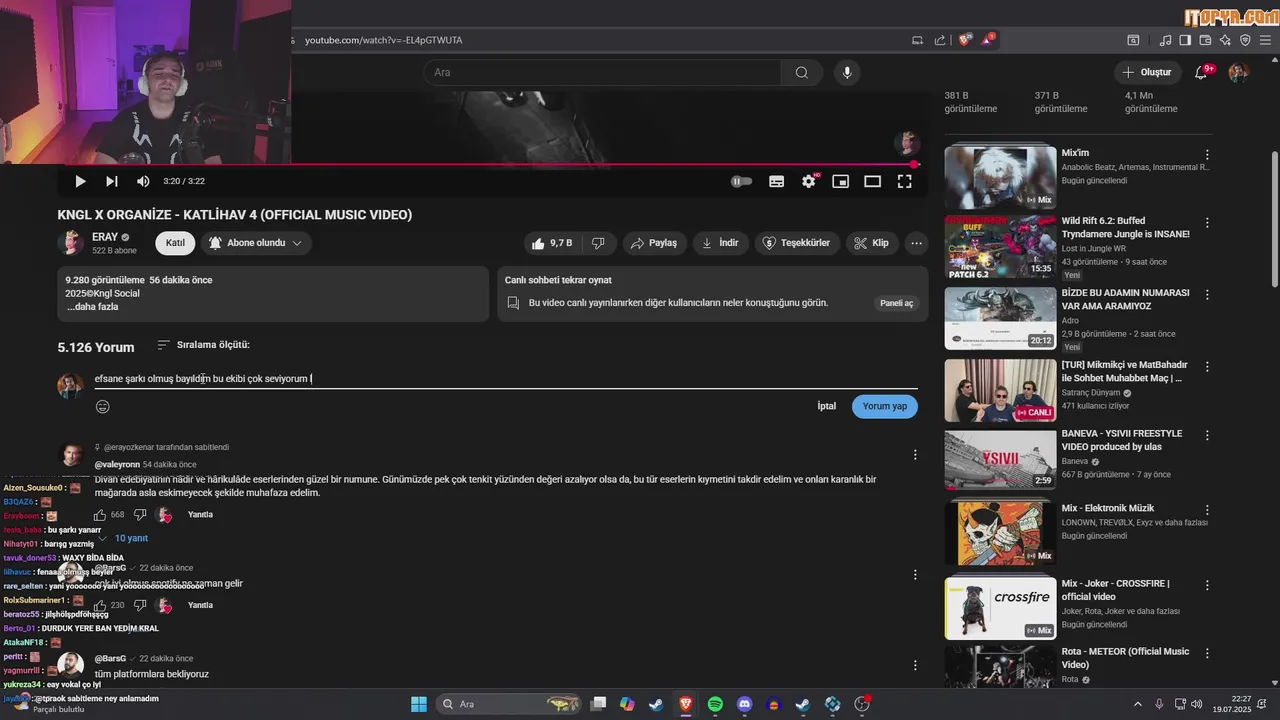Screen dimensions: 1280x720
Task: Open options menu for pinned valeyronn comment
Action: pos(915,455)
